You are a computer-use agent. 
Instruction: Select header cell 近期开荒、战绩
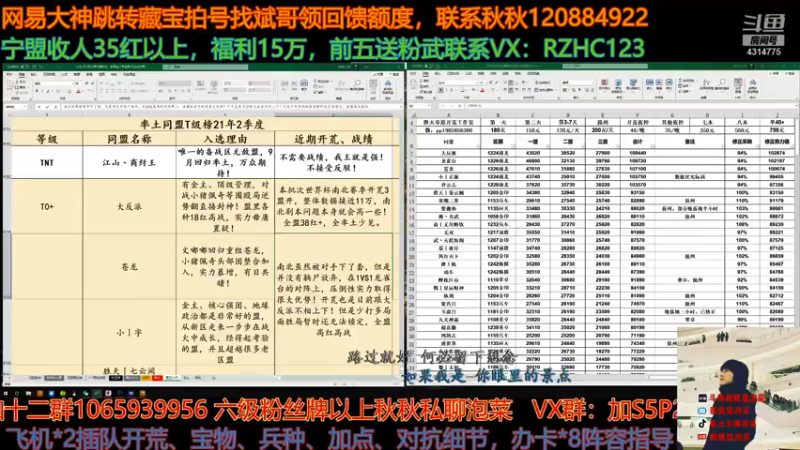pos(334,139)
